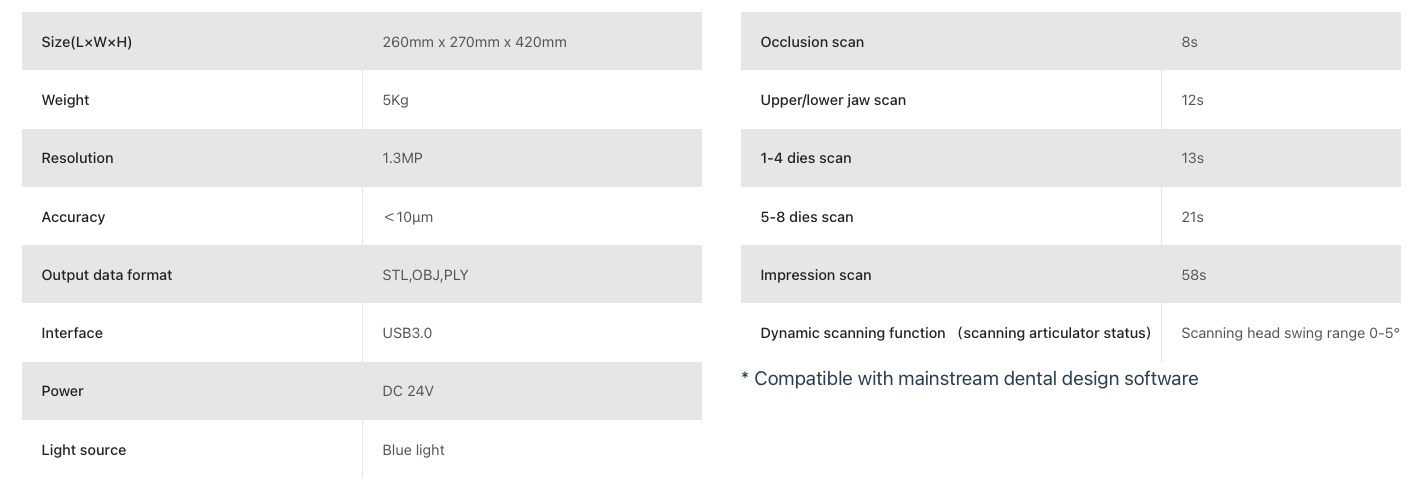Click the Accuracy label
The image size is (1426, 489).
[73, 217]
